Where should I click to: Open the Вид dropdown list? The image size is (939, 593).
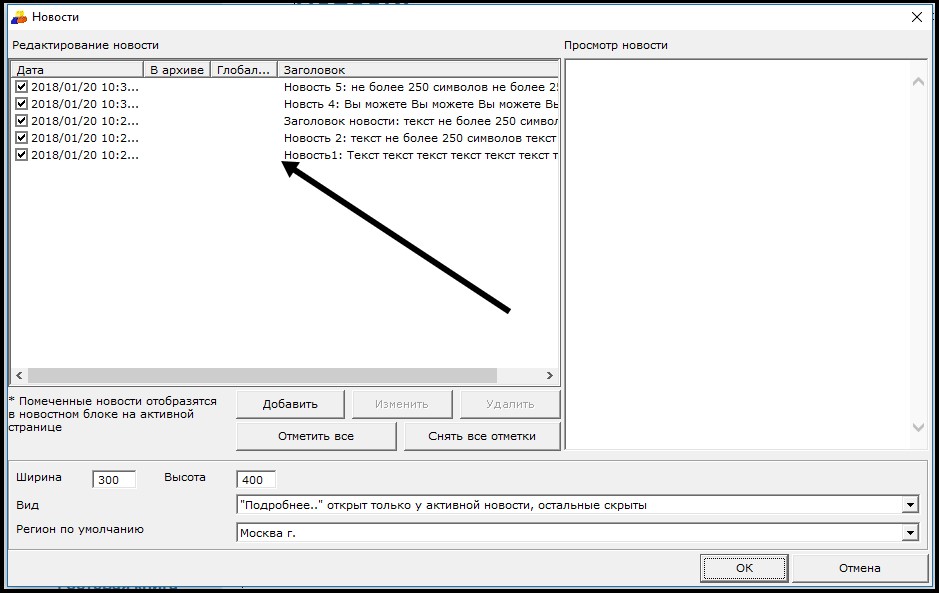pos(909,505)
